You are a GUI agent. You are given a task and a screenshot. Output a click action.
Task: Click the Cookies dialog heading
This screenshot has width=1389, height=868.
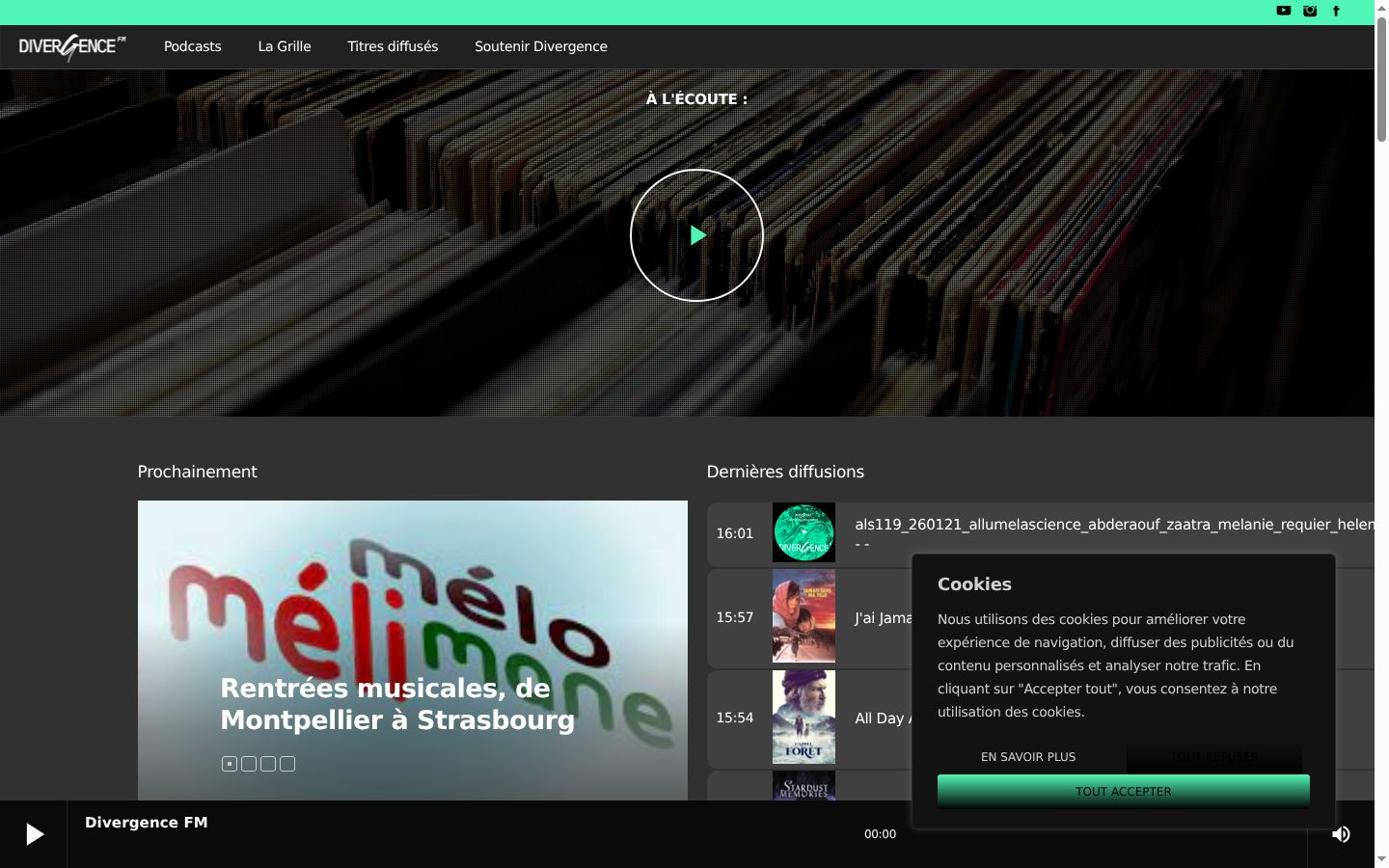click(x=974, y=584)
